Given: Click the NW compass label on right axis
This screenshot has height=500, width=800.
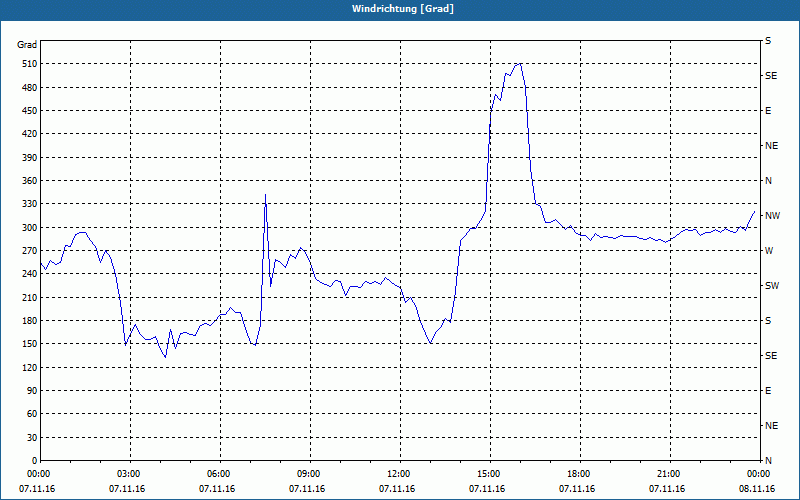Looking at the screenshot, I should point(772,216).
